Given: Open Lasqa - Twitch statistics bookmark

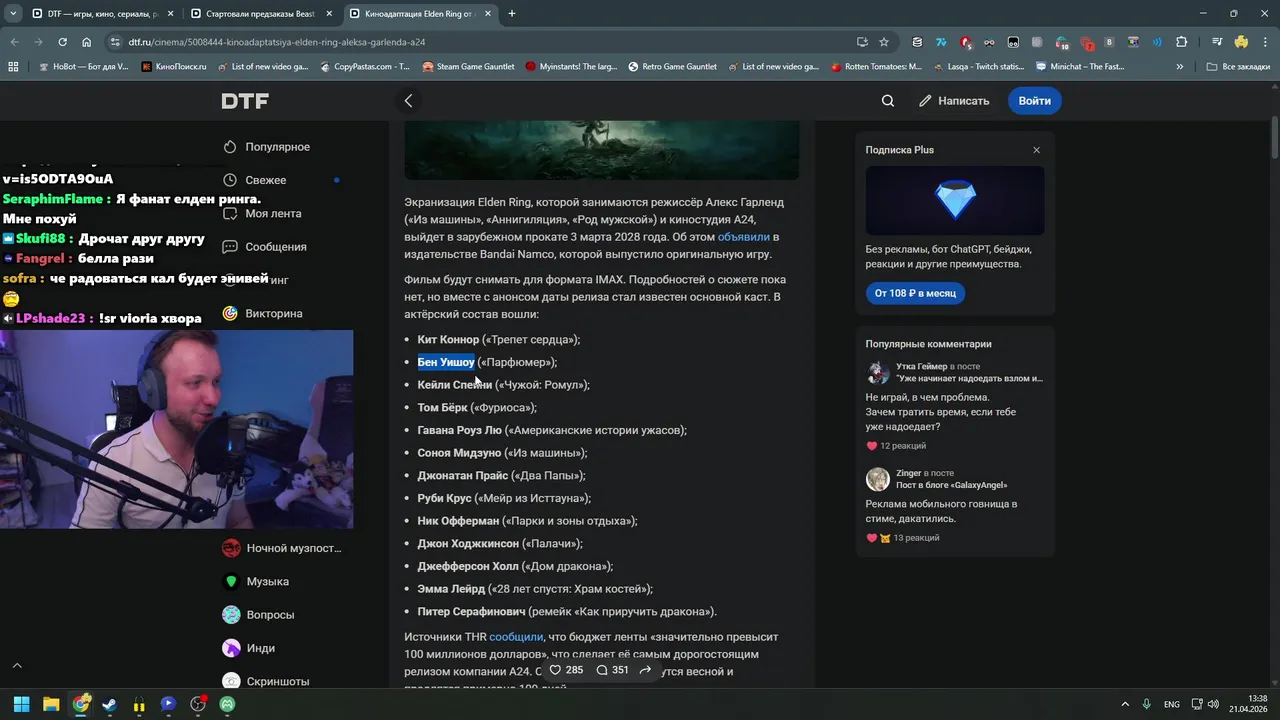Looking at the screenshot, I should point(978,67).
